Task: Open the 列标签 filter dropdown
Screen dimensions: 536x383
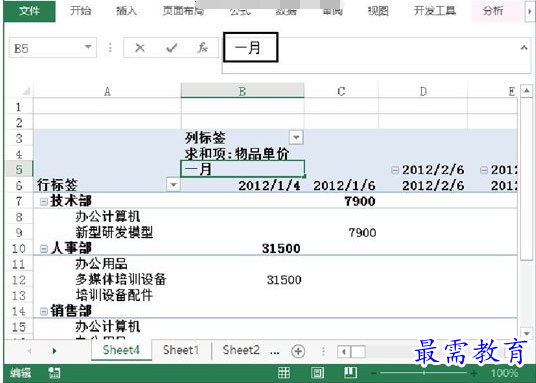Action: pos(296,137)
